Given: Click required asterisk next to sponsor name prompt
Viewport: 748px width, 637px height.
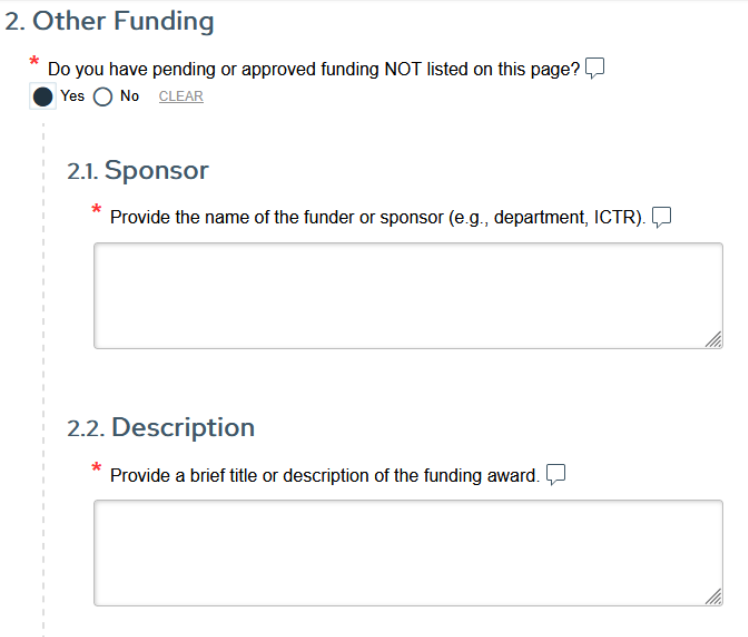Looking at the screenshot, I should pos(97,210).
